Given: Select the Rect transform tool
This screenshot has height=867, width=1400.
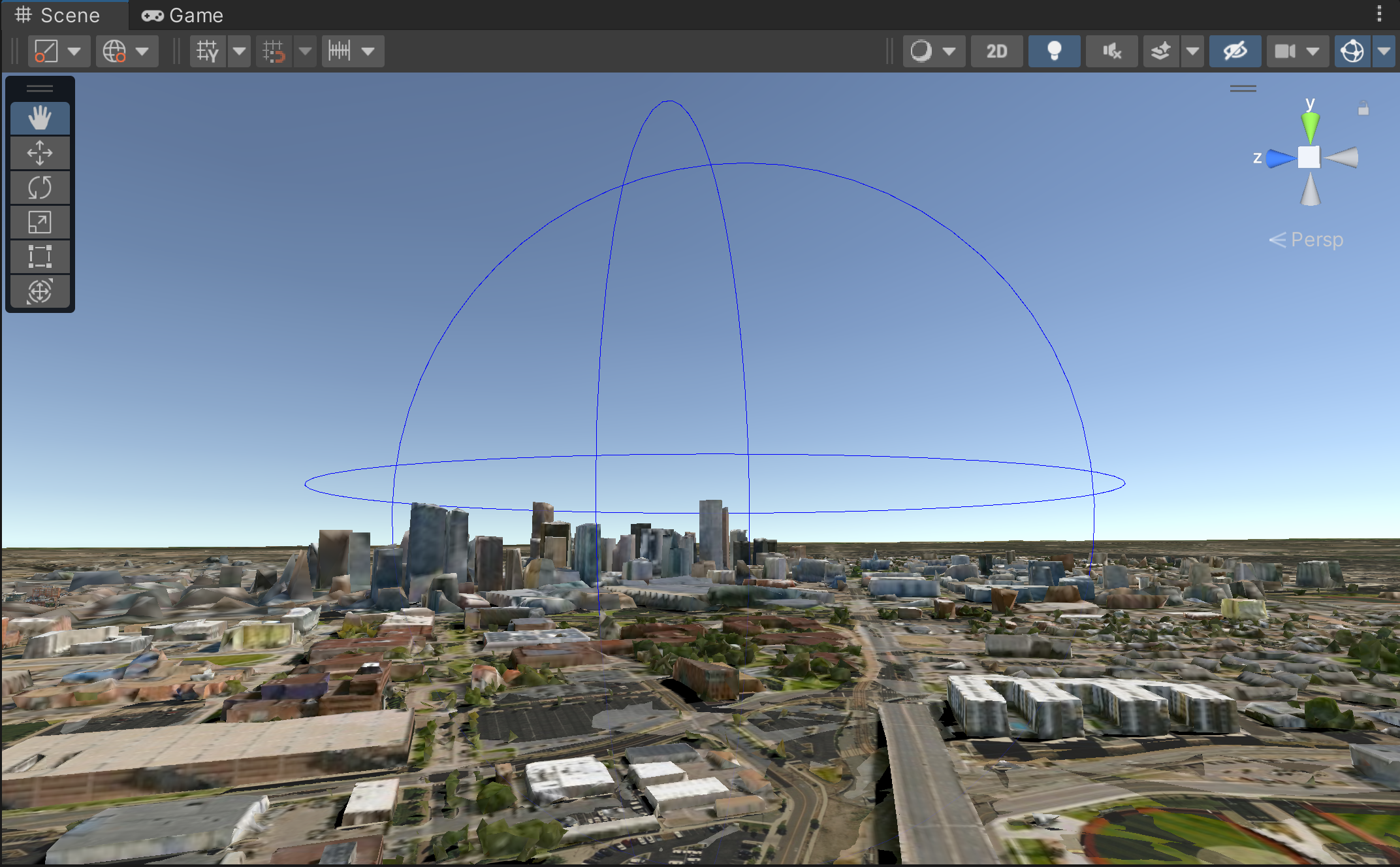Looking at the screenshot, I should [40, 257].
